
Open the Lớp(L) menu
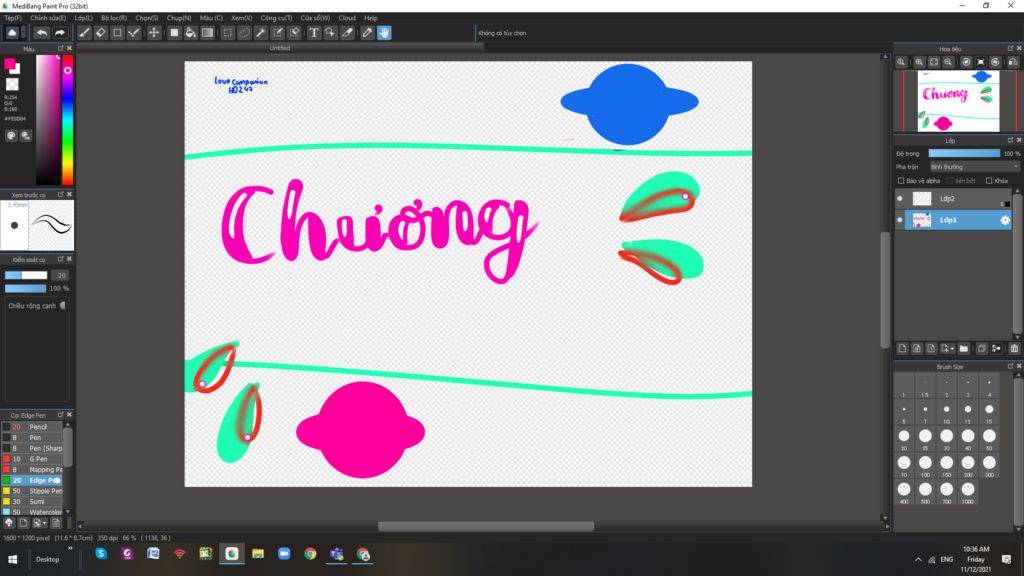point(84,18)
